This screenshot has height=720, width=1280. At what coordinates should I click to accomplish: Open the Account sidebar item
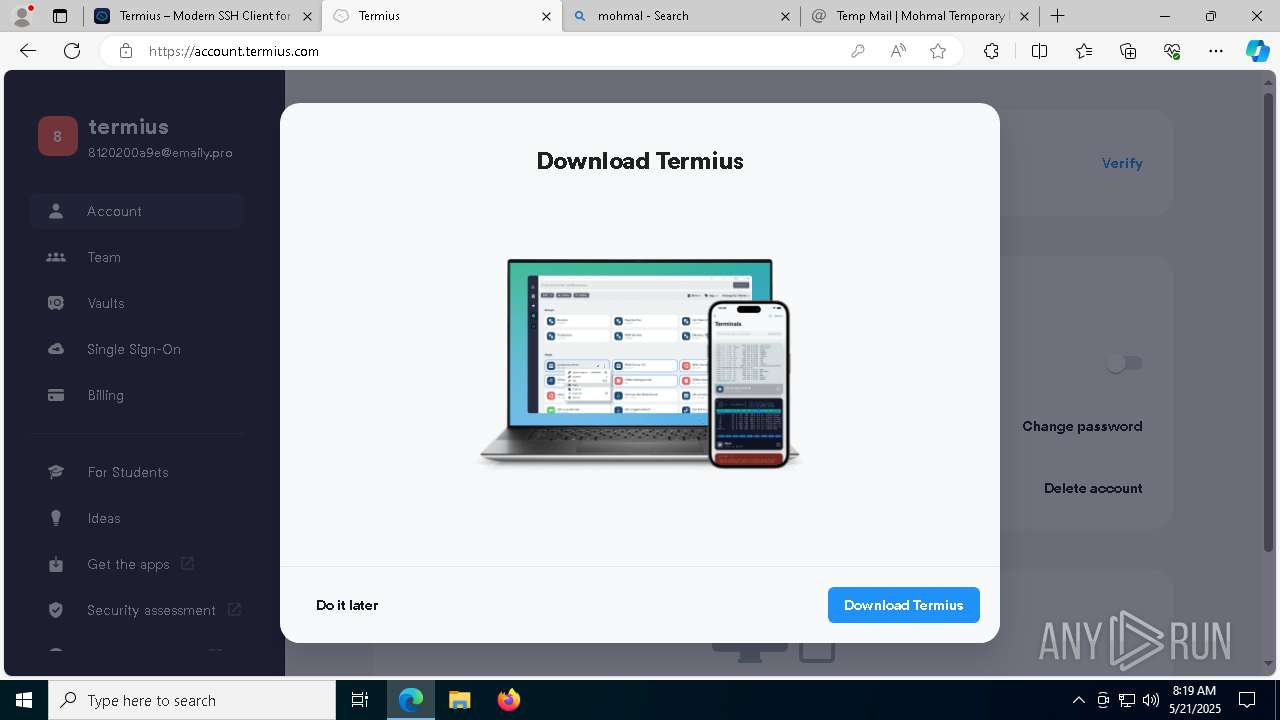[137, 211]
